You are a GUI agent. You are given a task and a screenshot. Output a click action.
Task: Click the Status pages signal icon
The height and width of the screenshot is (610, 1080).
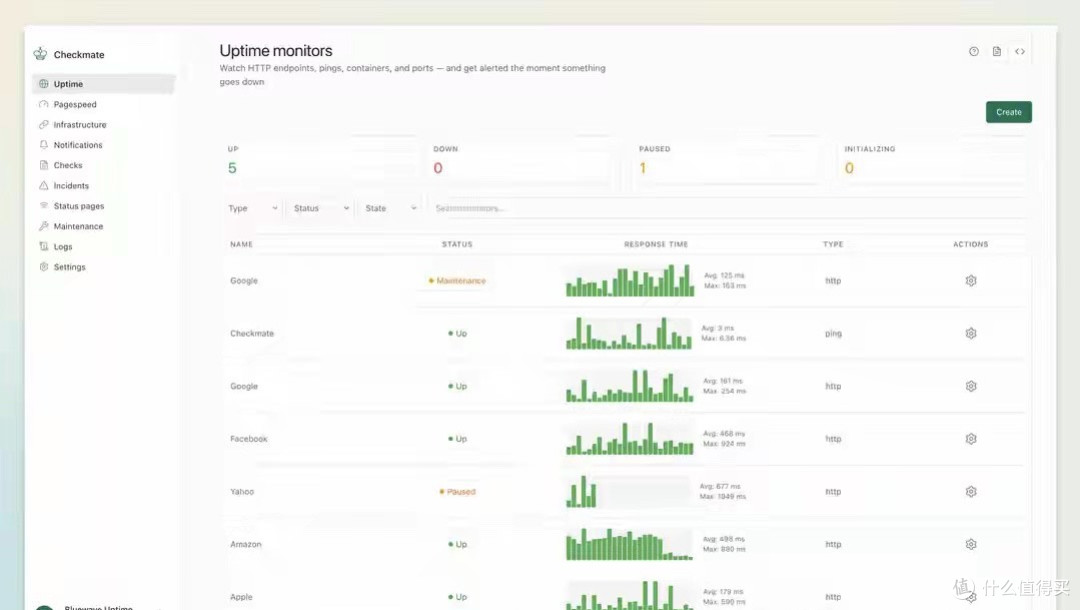point(43,206)
